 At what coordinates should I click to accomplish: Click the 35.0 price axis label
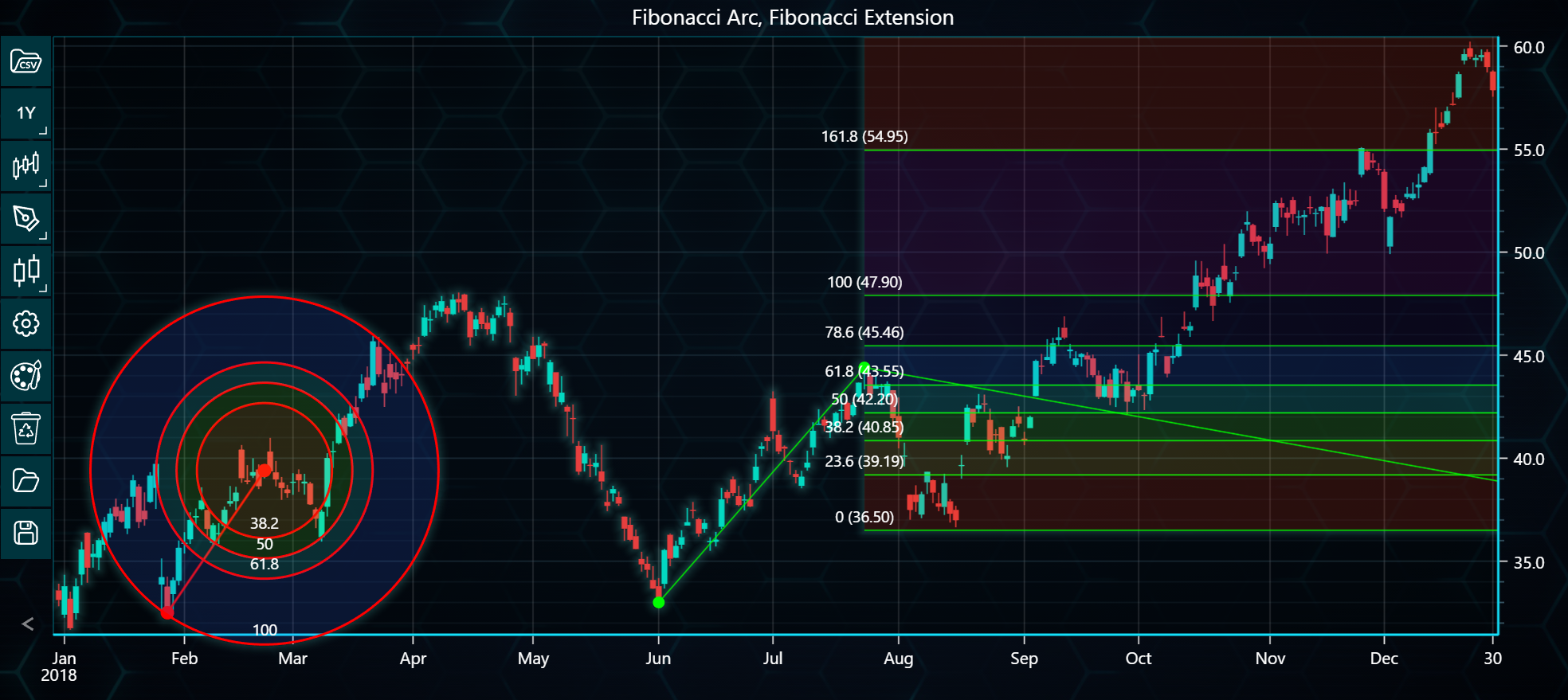1529,562
